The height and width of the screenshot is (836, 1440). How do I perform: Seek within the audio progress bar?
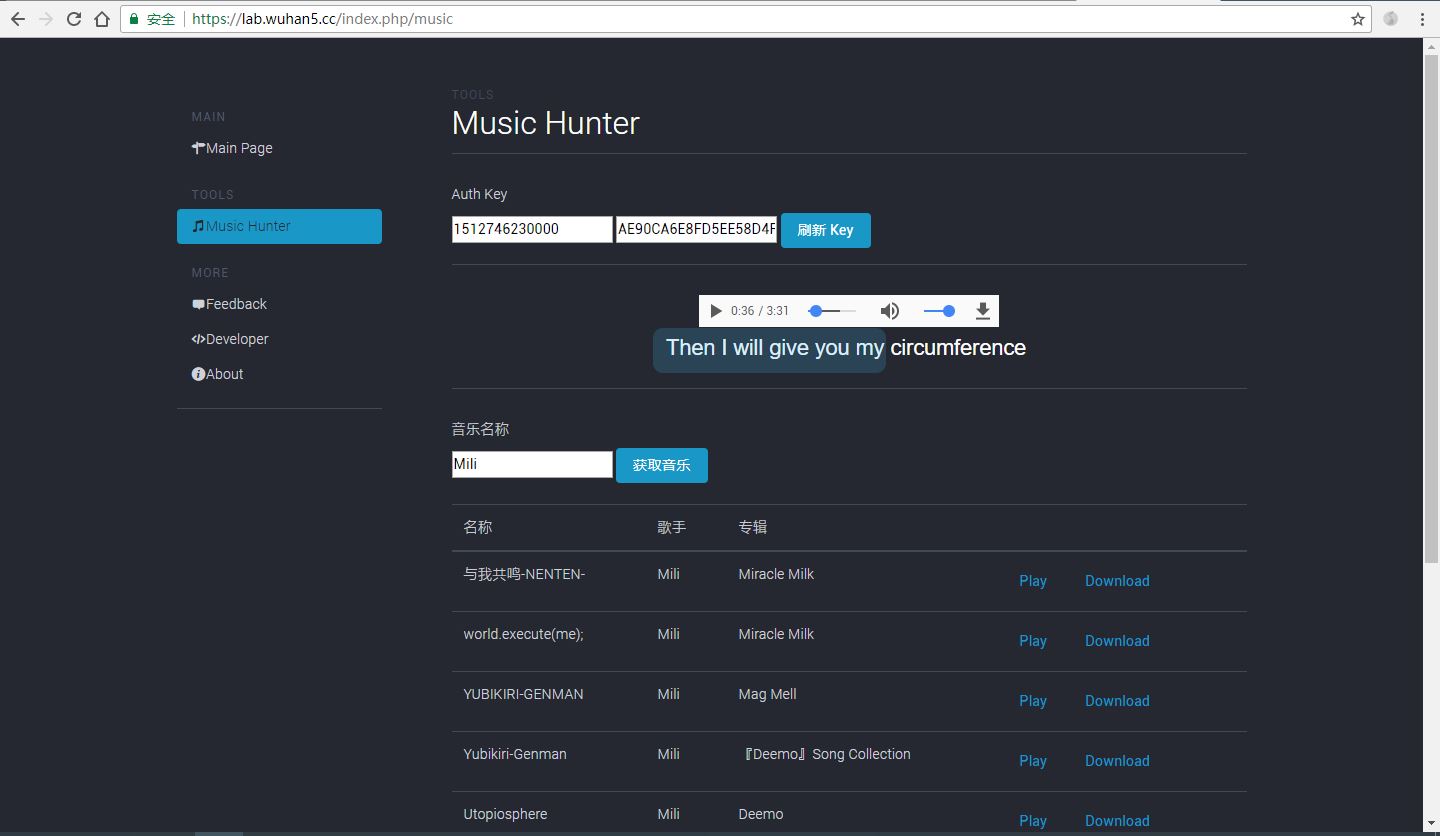[832, 311]
